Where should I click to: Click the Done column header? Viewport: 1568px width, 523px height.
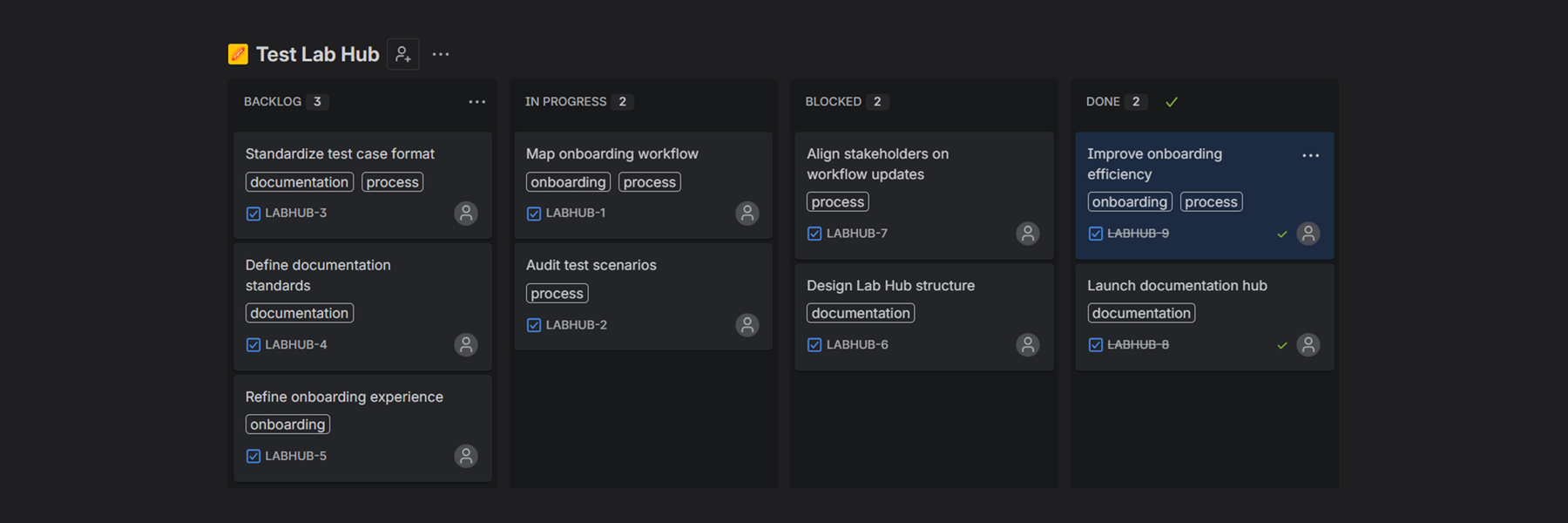pyautogui.click(x=1103, y=102)
